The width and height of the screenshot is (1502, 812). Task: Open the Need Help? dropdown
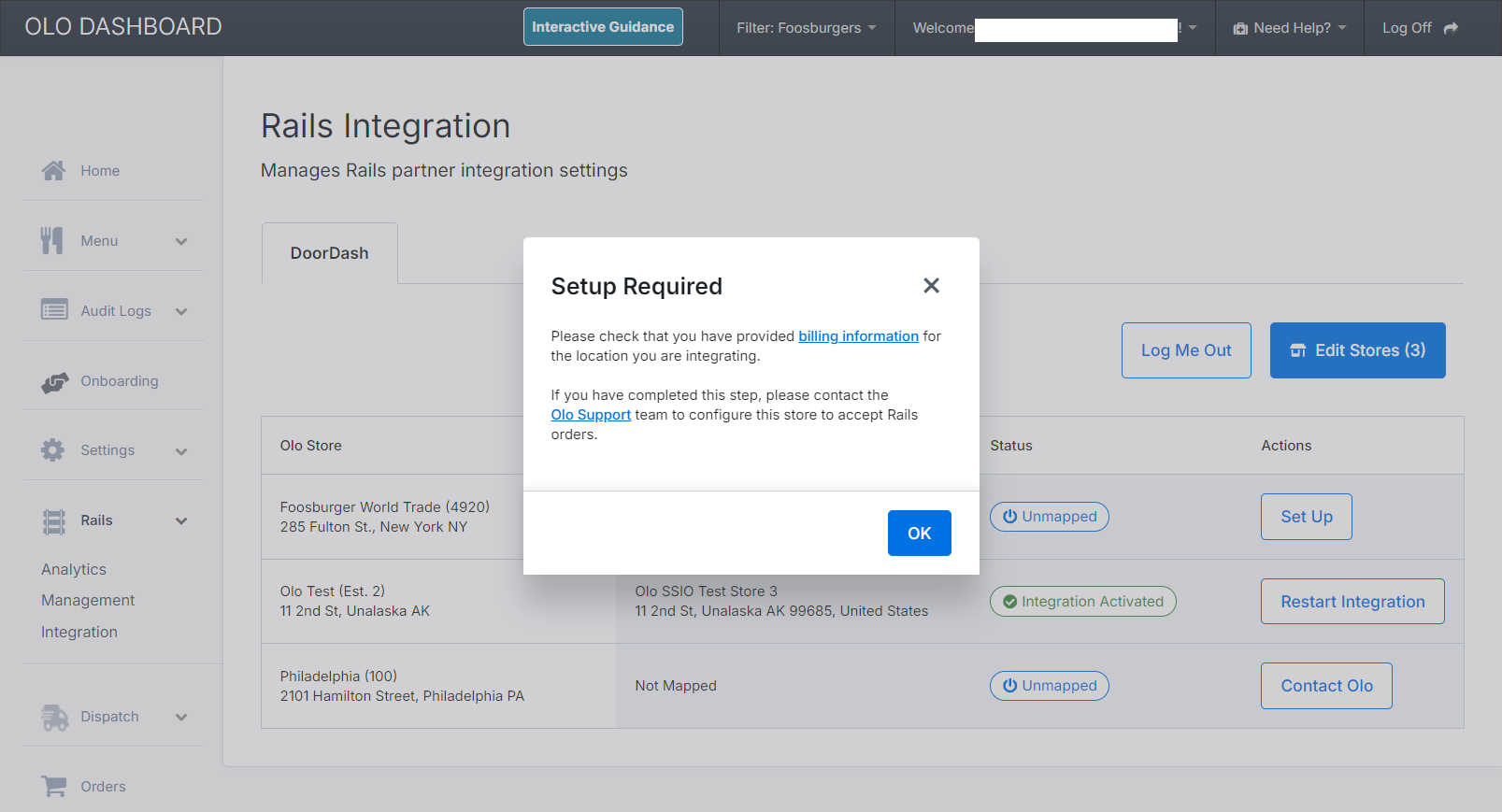tap(1290, 28)
